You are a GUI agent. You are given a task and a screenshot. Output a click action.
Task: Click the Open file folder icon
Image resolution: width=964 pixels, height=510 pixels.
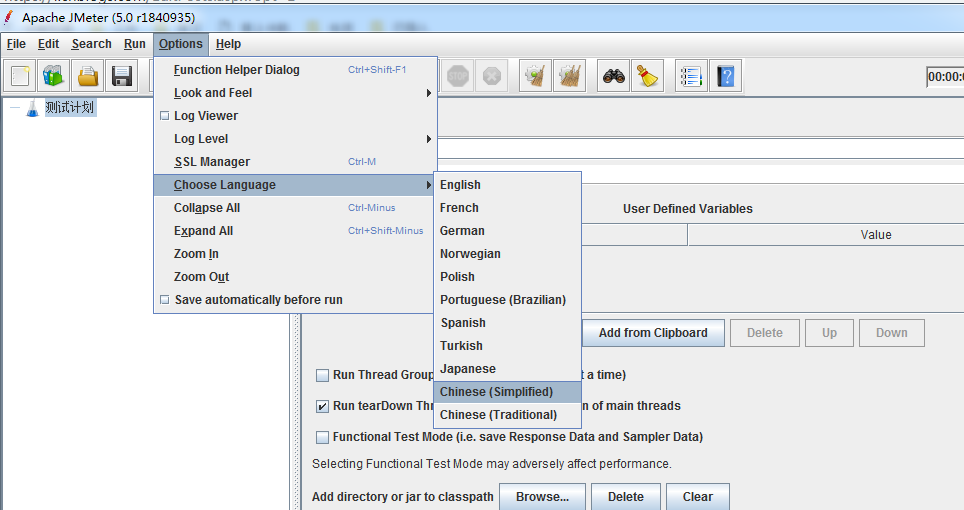coord(87,76)
